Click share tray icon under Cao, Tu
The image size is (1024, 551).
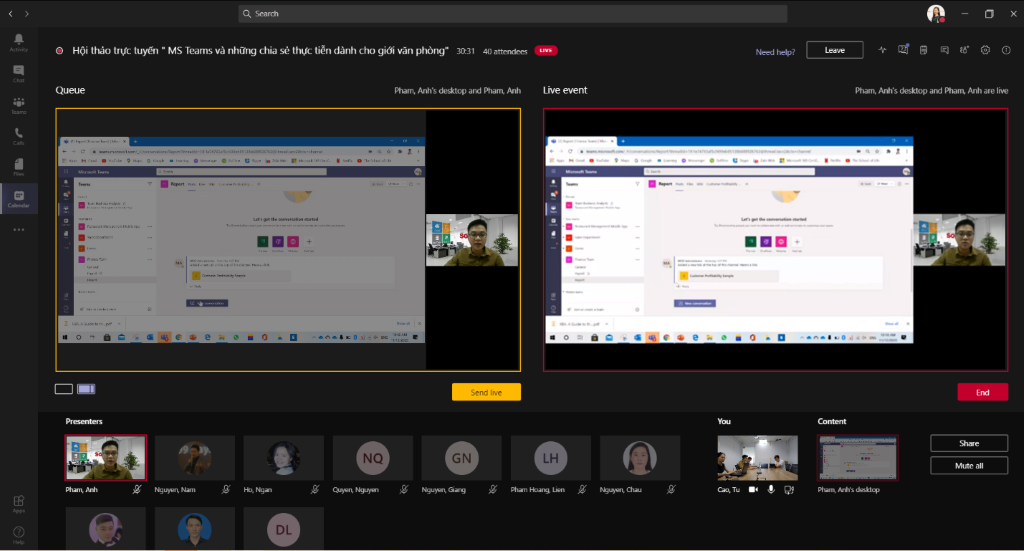pyautogui.click(x=789, y=490)
